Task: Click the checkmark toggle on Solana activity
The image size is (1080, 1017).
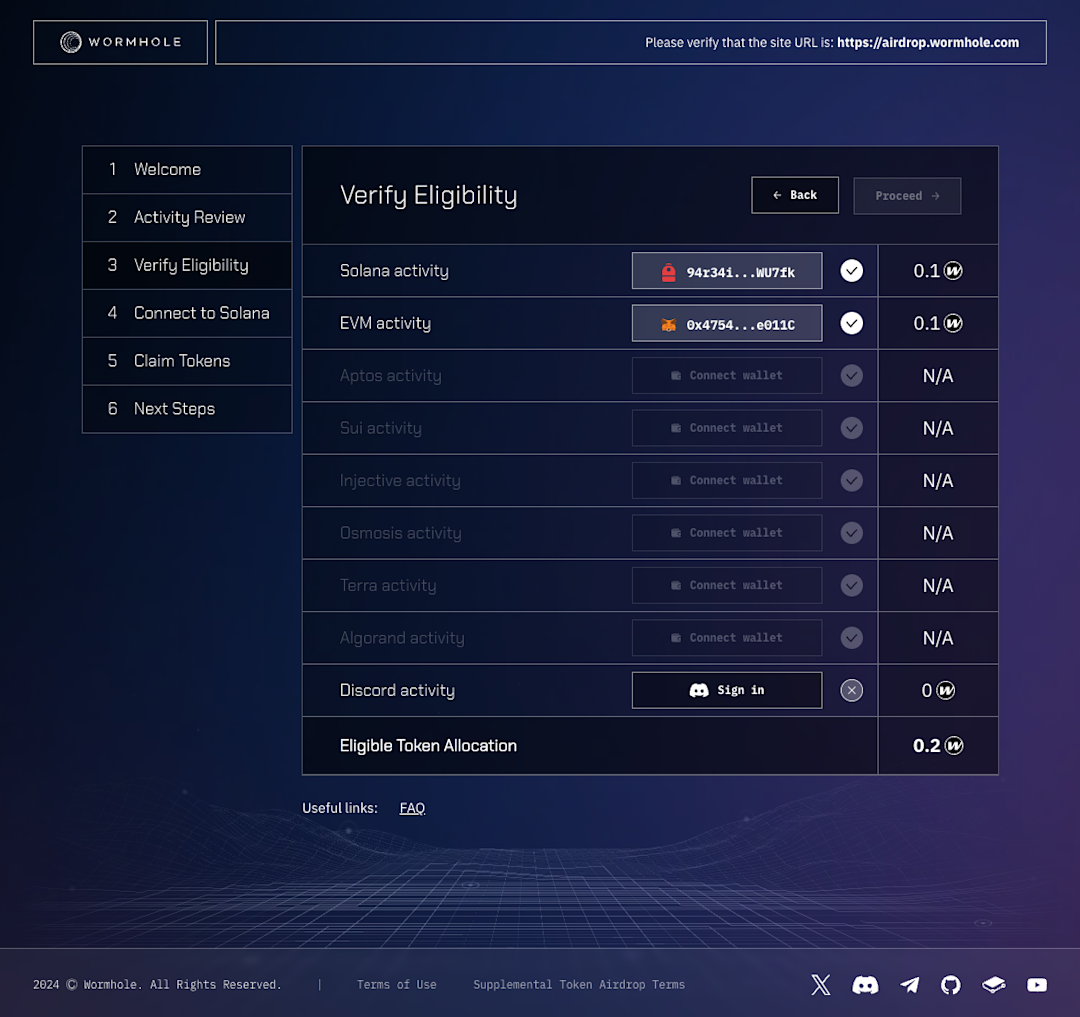Action: pos(851,270)
